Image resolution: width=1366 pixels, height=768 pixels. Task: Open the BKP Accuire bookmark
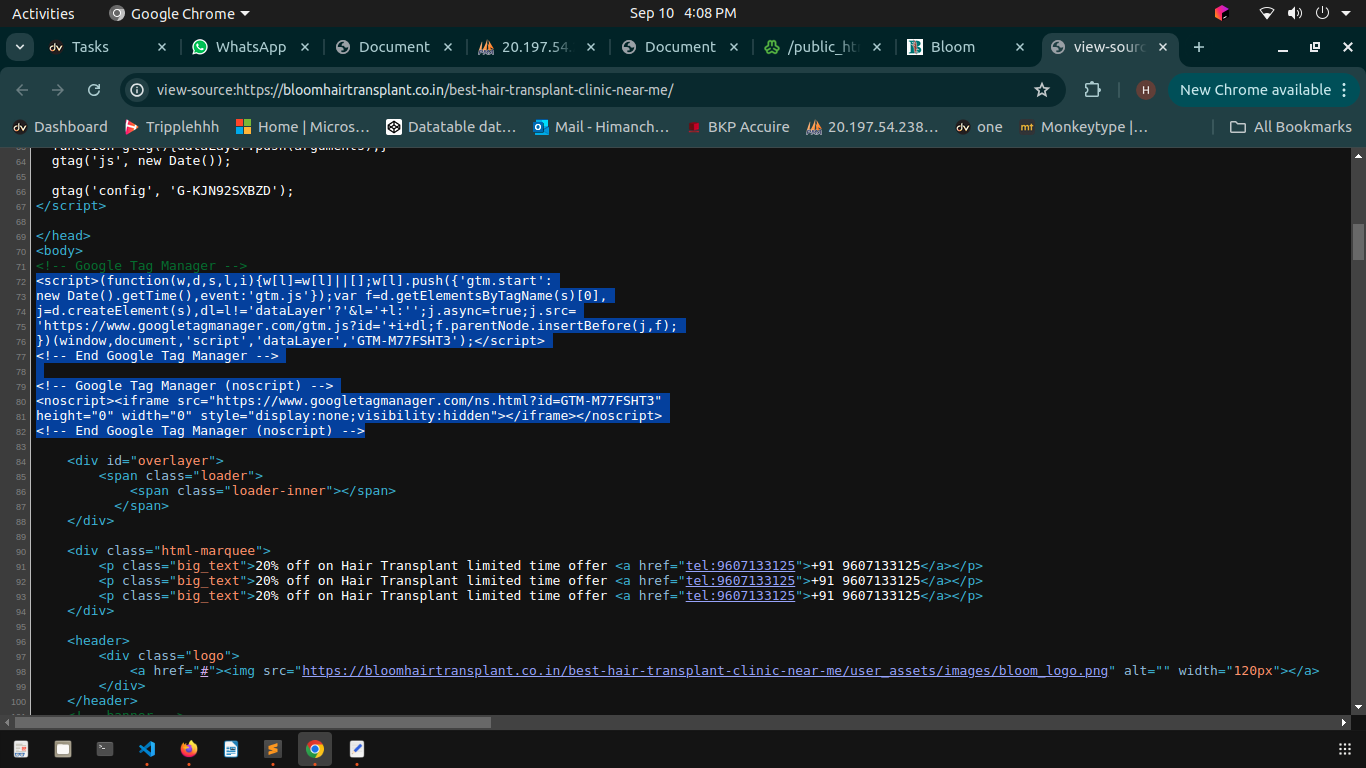click(738, 127)
